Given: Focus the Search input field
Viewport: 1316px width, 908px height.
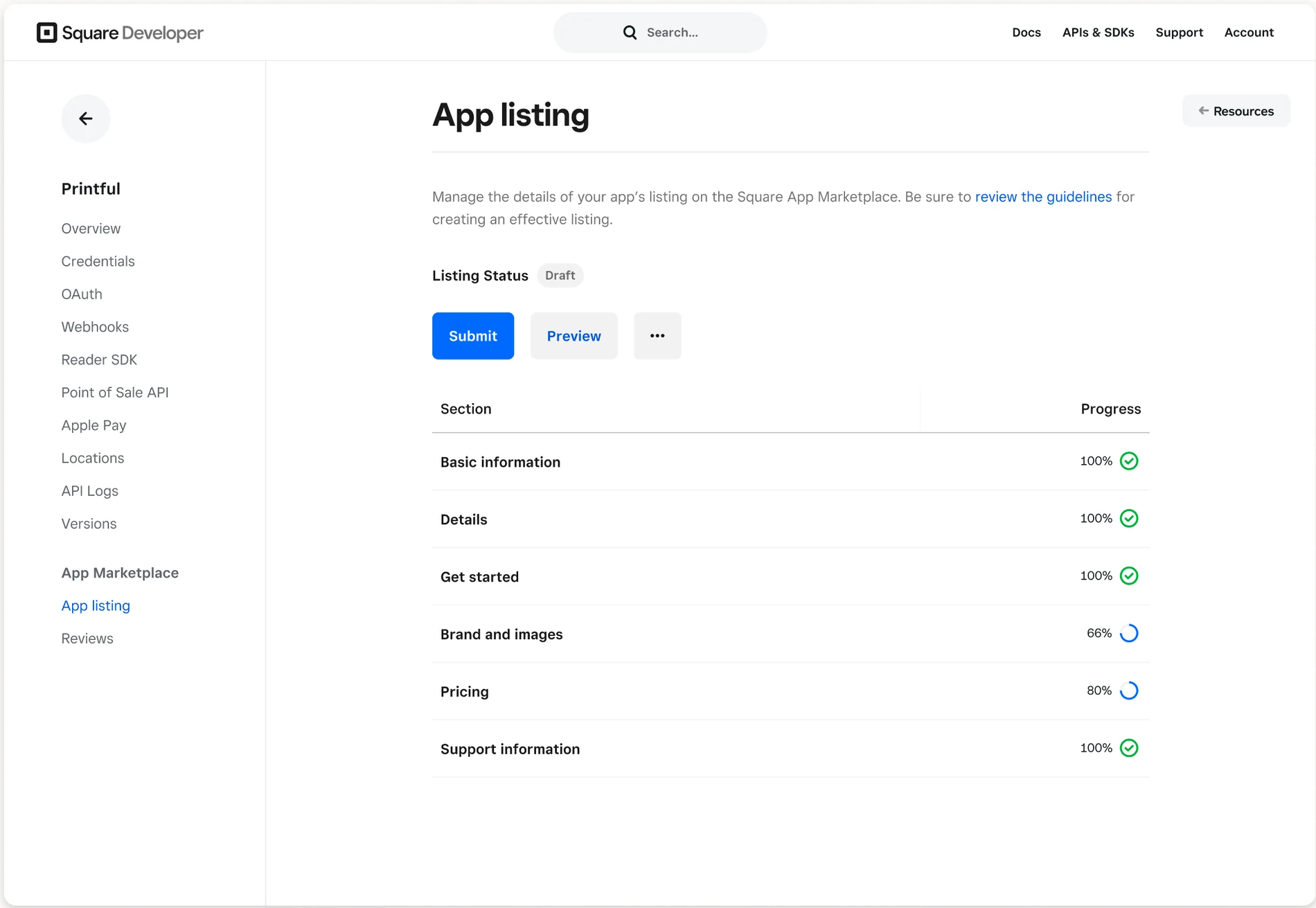Looking at the screenshot, I should point(660,33).
